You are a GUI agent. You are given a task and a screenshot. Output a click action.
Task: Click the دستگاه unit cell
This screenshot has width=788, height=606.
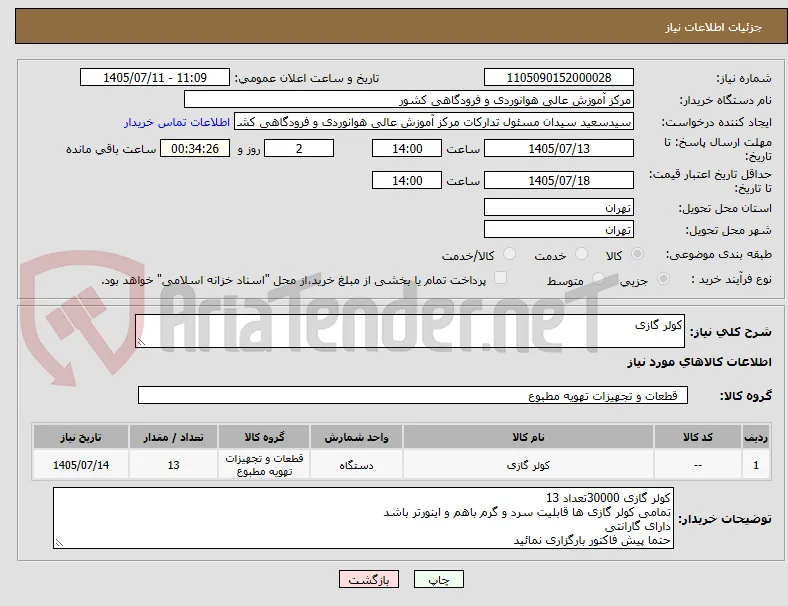pos(356,465)
